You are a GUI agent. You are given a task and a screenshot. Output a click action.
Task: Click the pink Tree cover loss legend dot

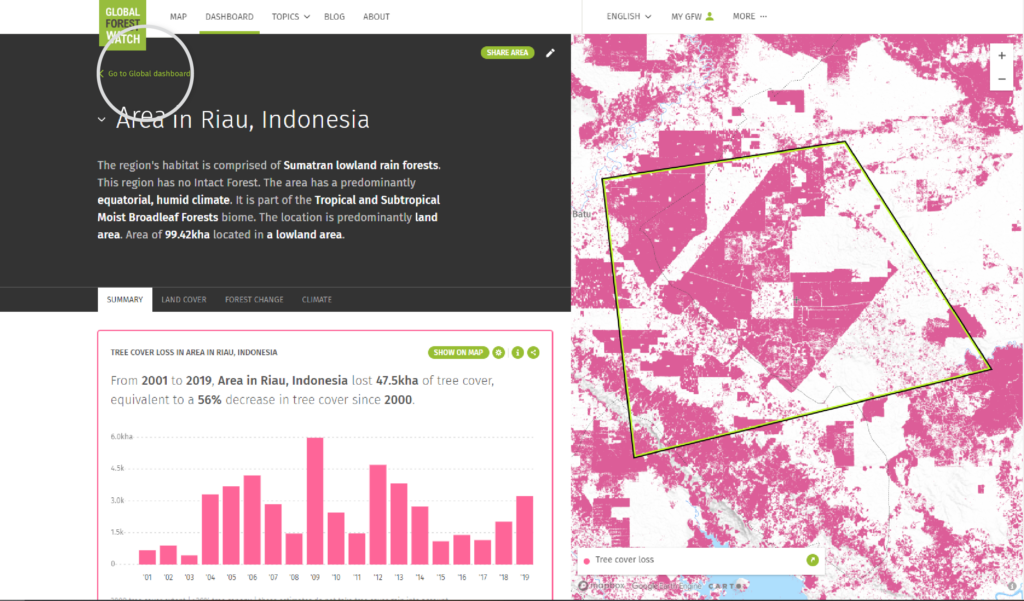click(586, 560)
